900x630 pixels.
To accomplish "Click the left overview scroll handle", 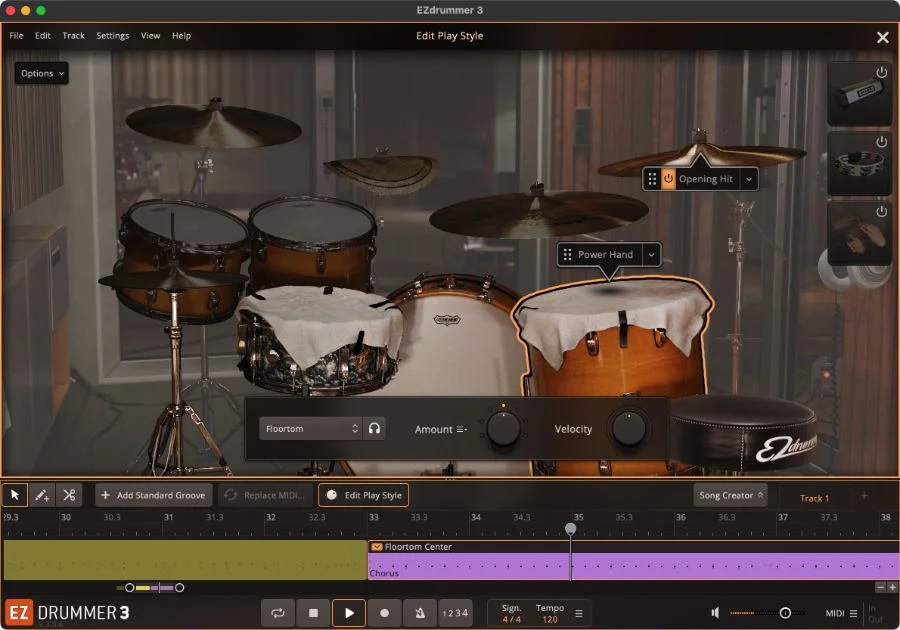I will [x=130, y=588].
